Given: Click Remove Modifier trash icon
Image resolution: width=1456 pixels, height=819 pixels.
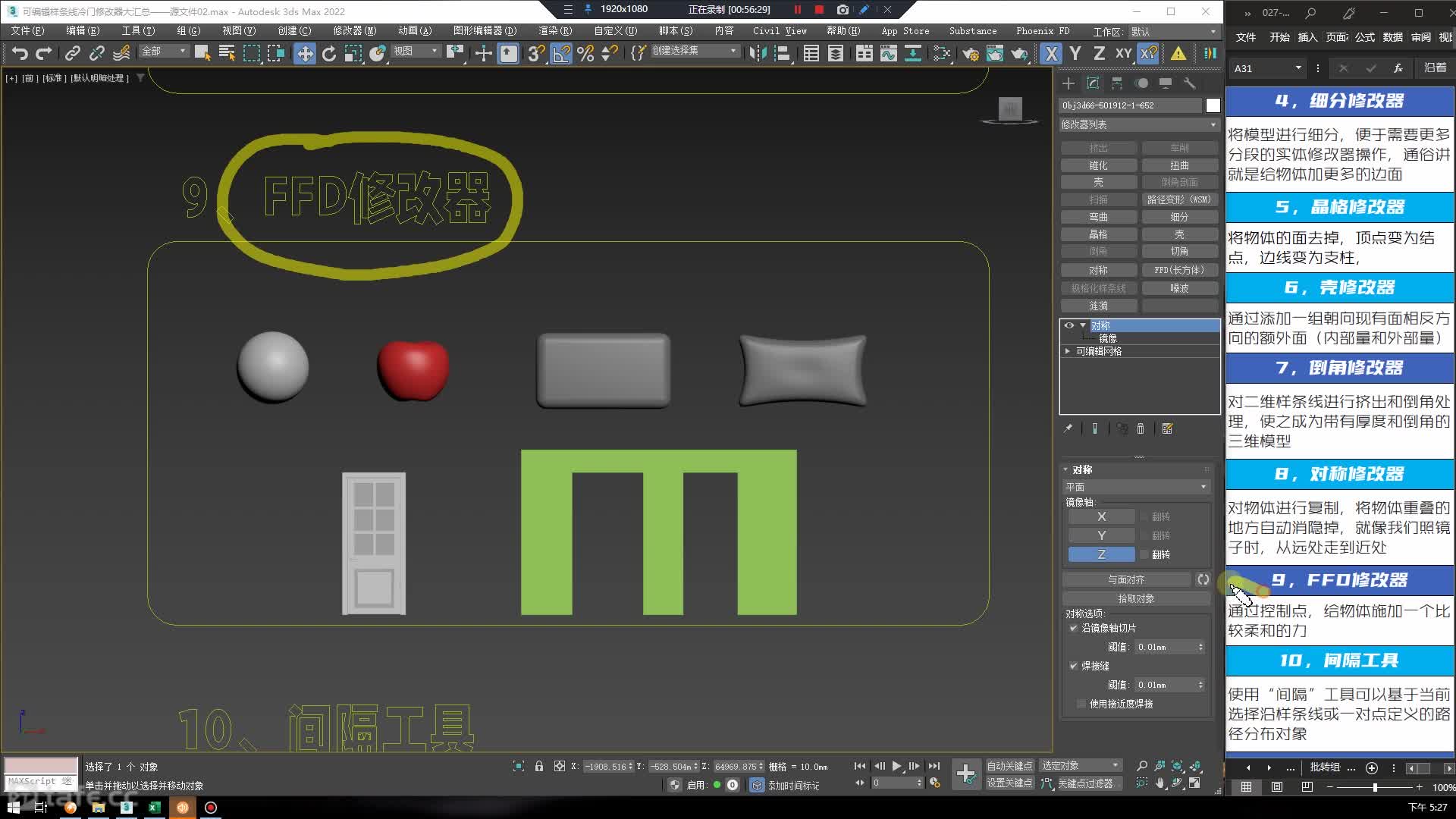Looking at the screenshot, I should coord(1140,429).
